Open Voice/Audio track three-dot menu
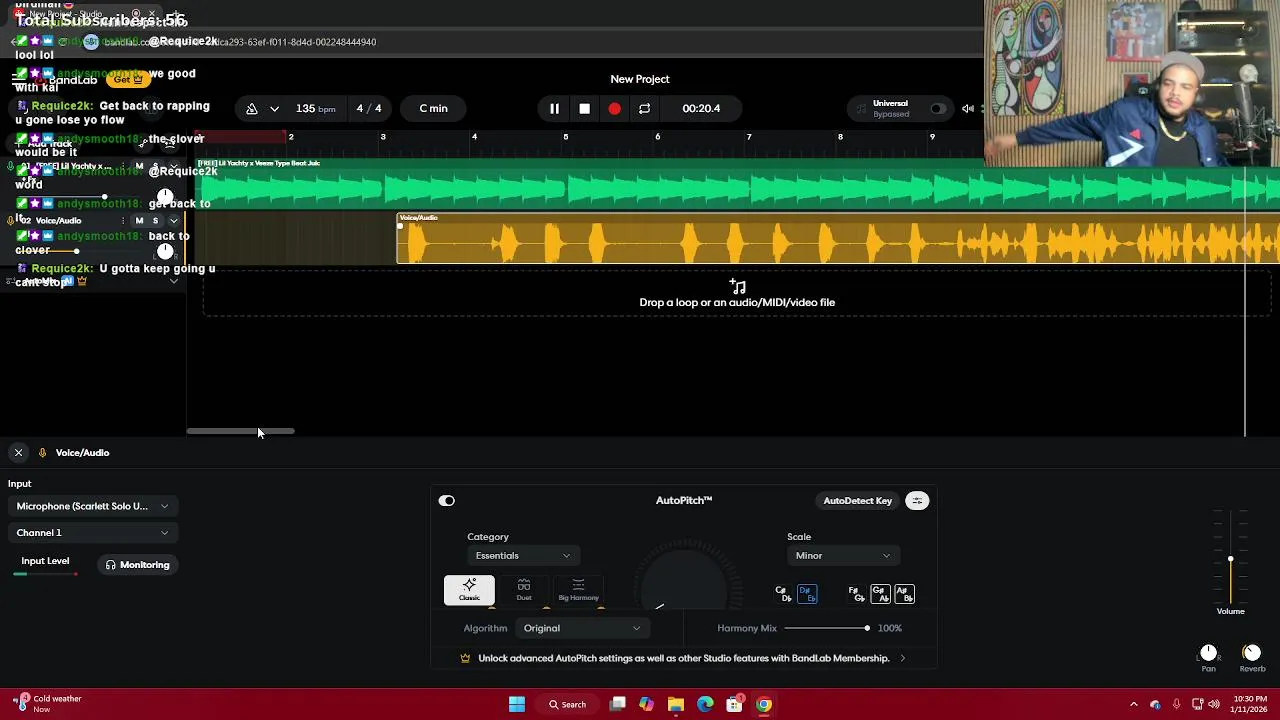The width and height of the screenshot is (1280, 720). (x=123, y=220)
